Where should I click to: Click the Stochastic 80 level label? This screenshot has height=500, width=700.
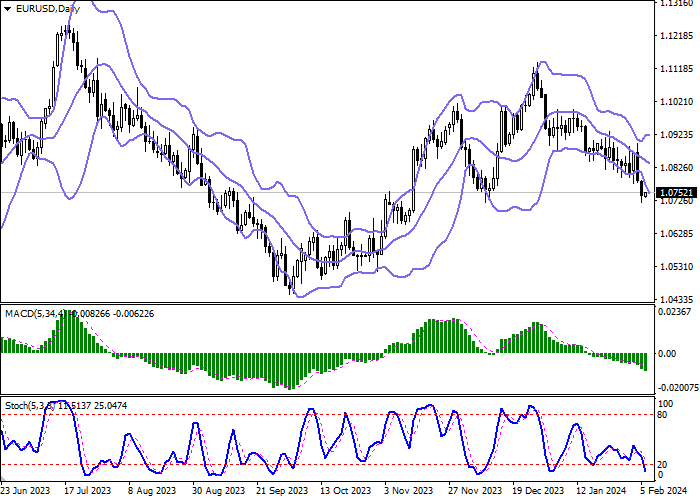pos(663,415)
